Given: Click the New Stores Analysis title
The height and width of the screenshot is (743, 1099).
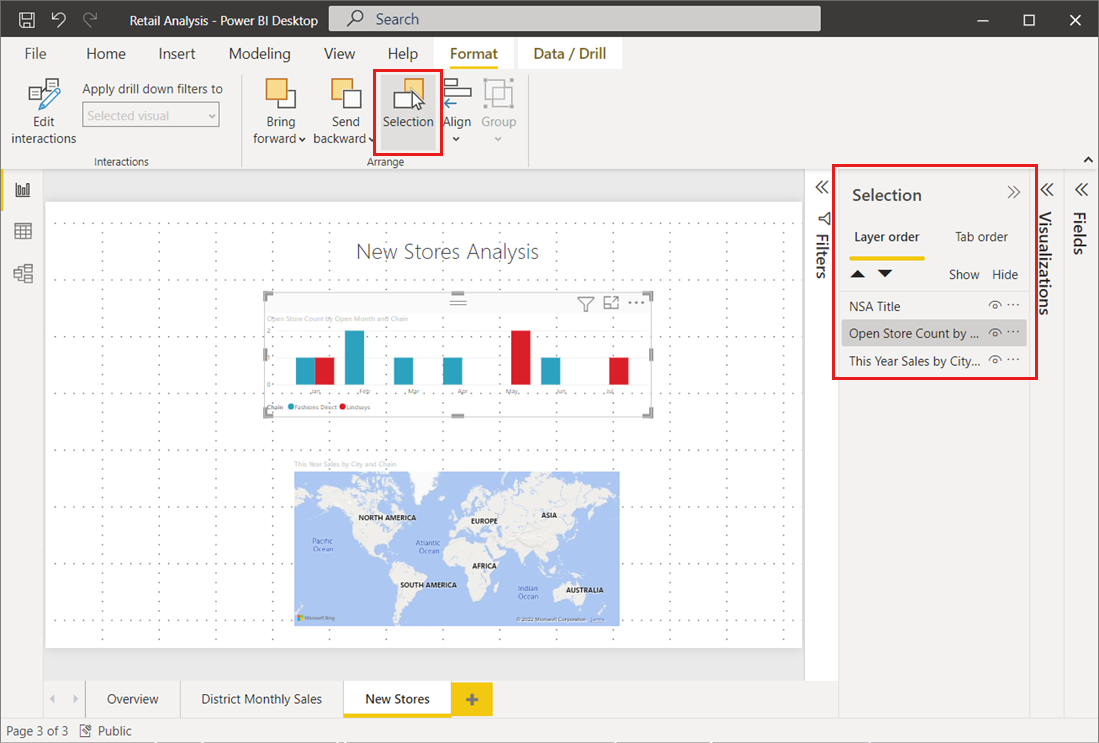Looking at the screenshot, I should (x=447, y=252).
